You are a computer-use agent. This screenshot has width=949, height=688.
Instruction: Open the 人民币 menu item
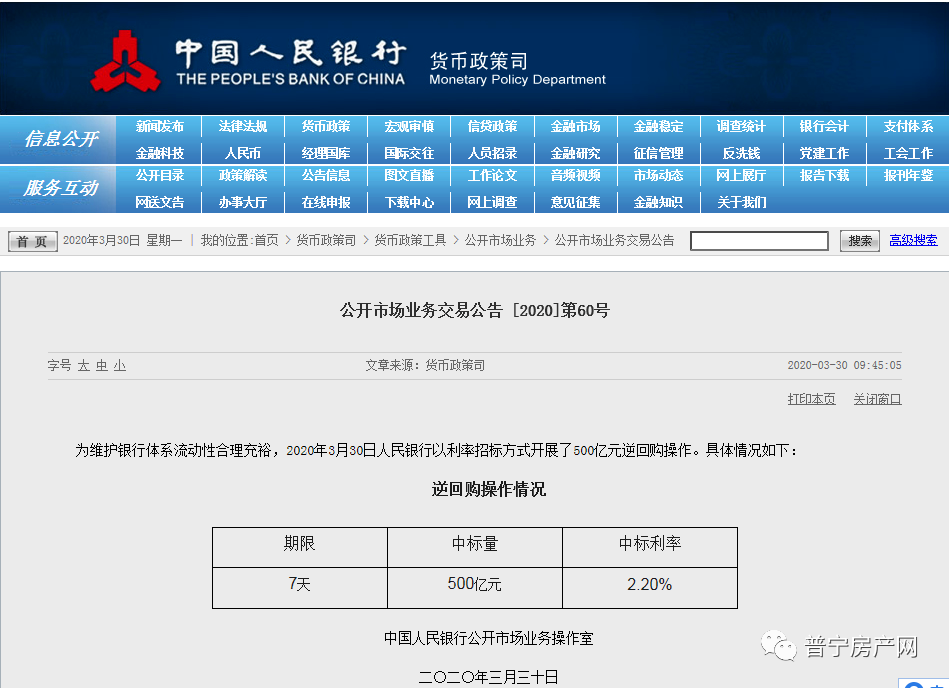click(243, 153)
